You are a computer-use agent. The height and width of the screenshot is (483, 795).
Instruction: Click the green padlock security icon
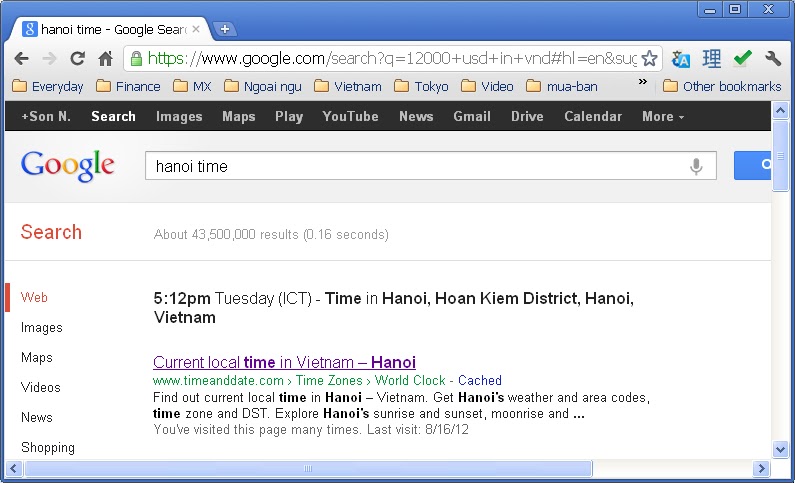tap(136, 59)
